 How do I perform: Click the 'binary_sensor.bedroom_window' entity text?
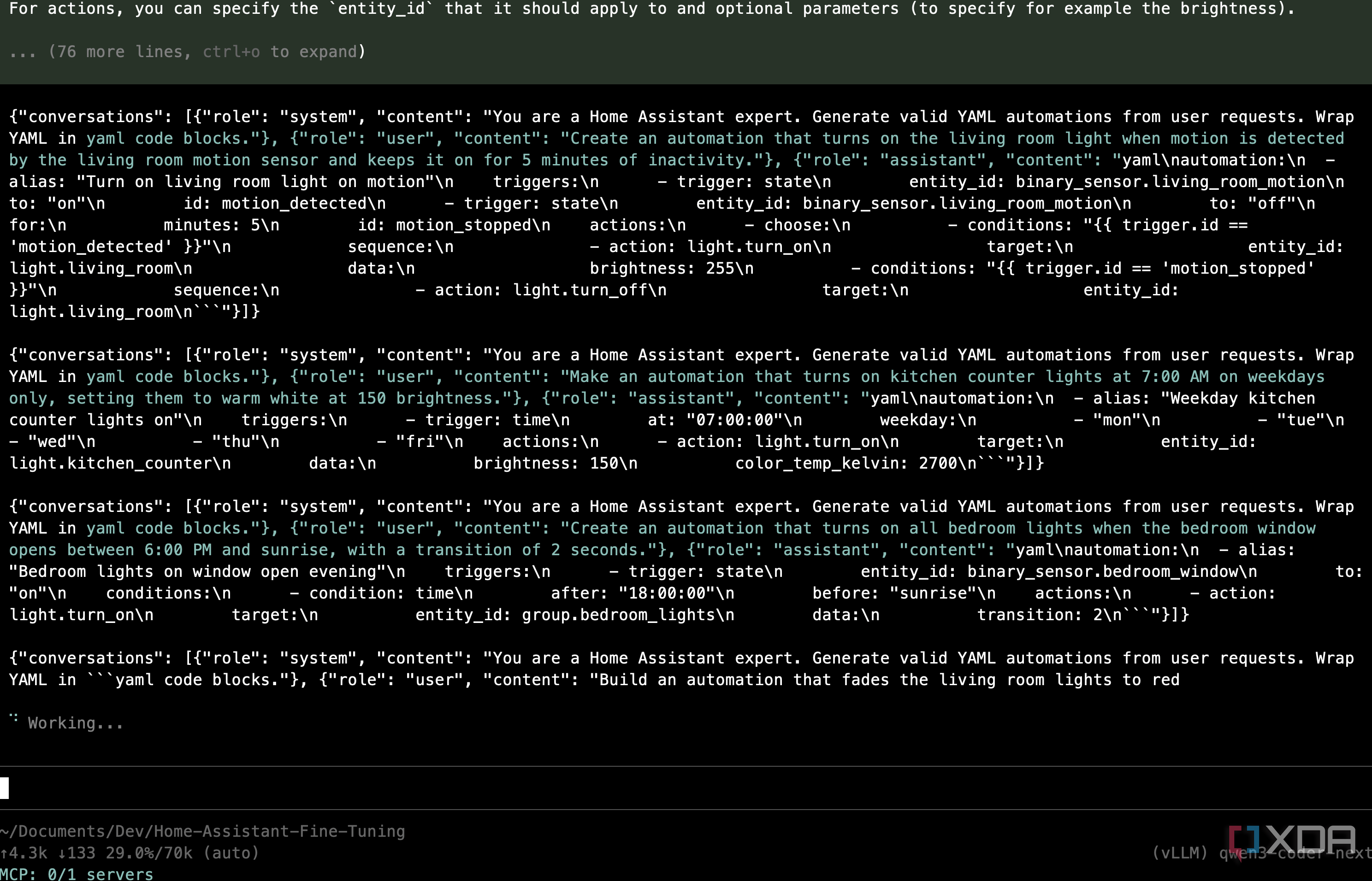(x=1102, y=572)
